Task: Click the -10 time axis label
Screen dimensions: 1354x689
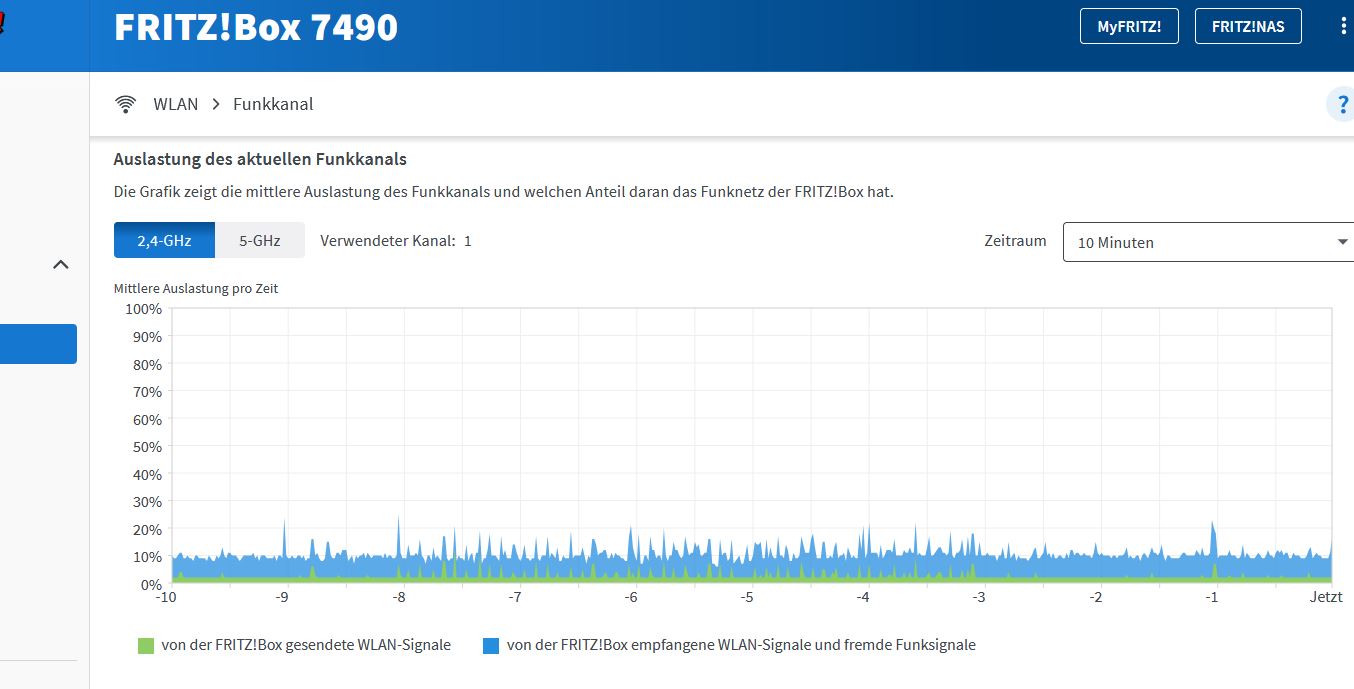Action: (166, 597)
